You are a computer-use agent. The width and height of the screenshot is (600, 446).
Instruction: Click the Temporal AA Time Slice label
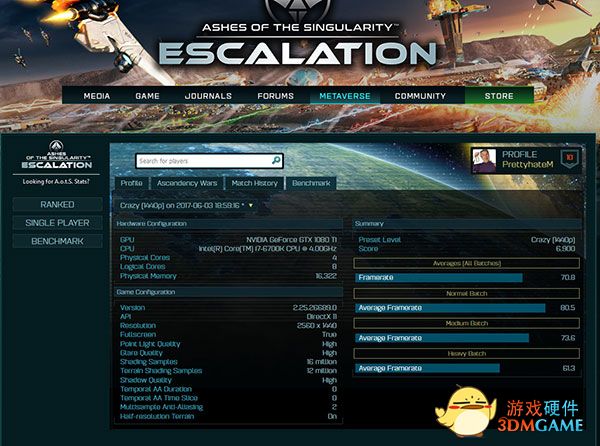pyautogui.click(x=159, y=398)
